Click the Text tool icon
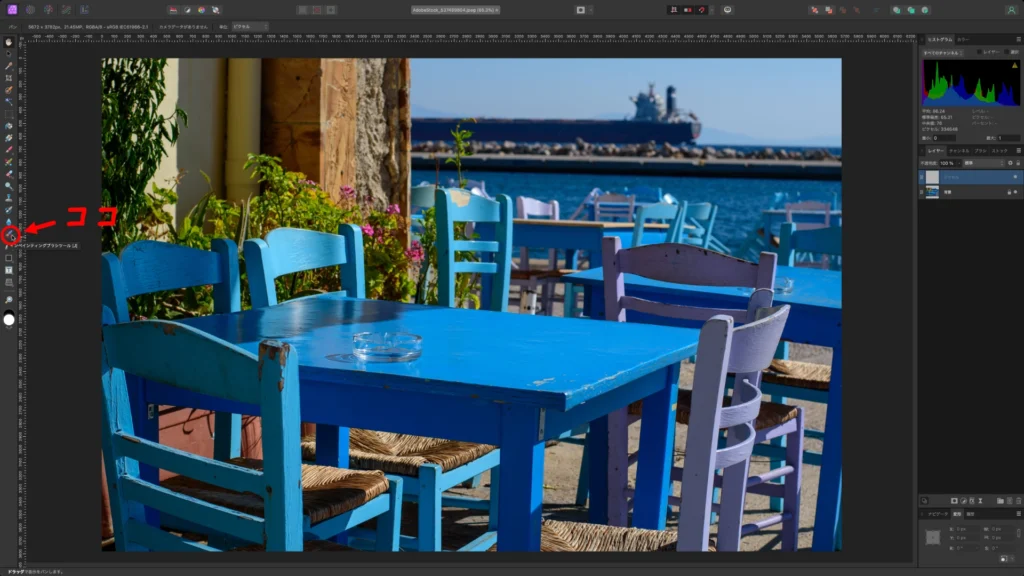Screen dimensions: 1024x576 [x=9, y=270]
